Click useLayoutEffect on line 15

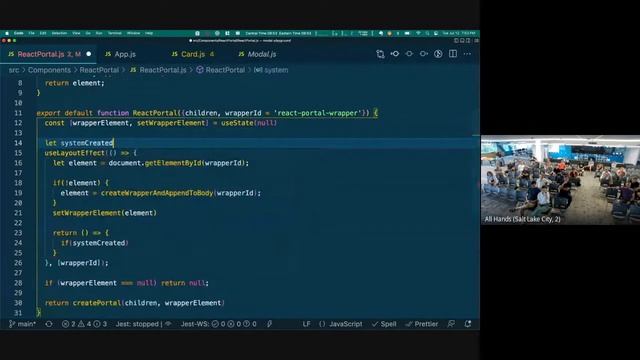click(x=75, y=153)
